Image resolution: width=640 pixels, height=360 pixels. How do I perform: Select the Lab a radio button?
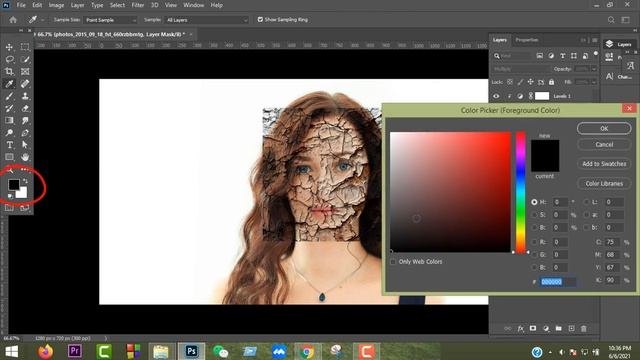pyautogui.click(x=587, y=214)
